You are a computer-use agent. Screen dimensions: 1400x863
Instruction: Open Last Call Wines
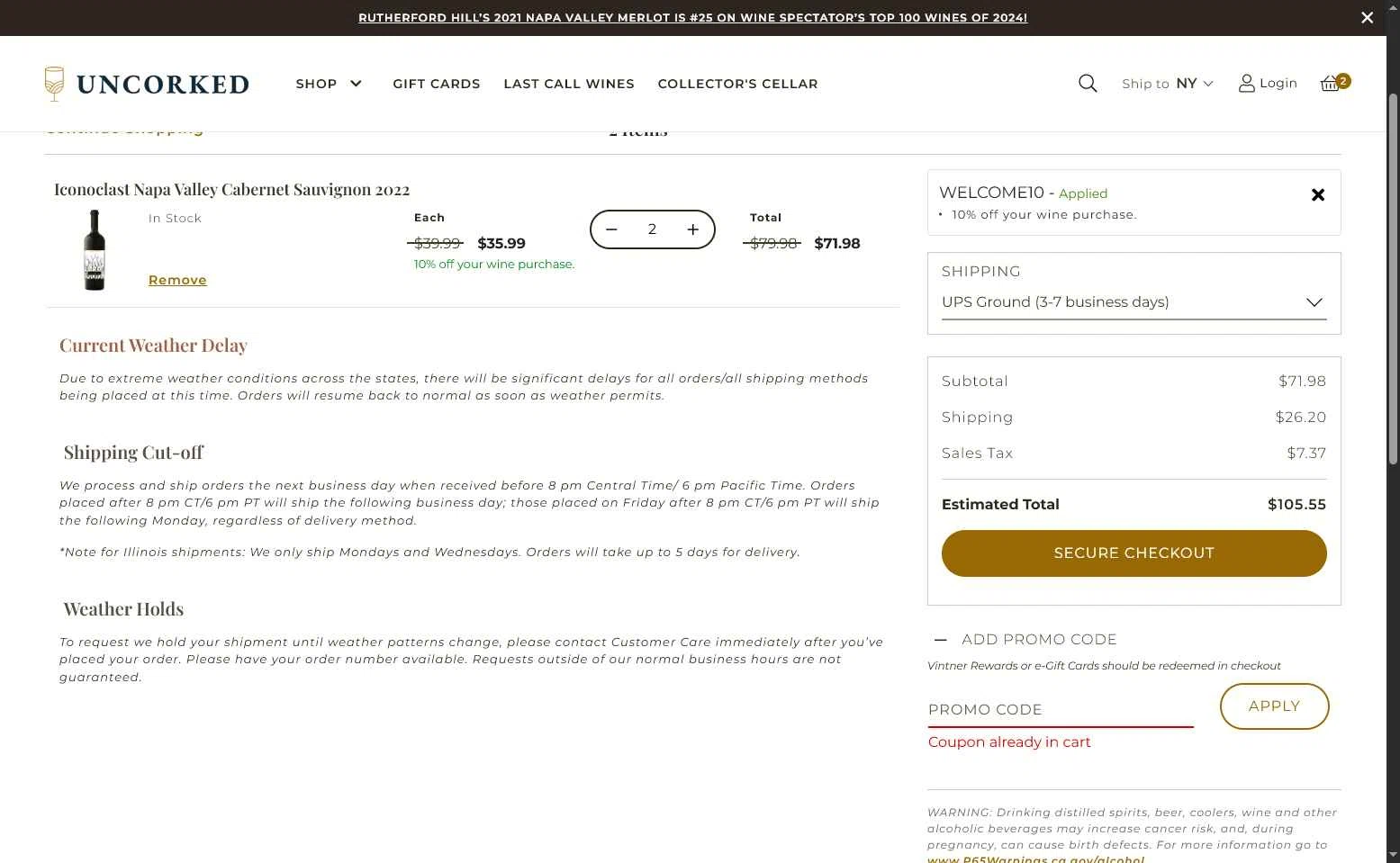tap(569, 84)
